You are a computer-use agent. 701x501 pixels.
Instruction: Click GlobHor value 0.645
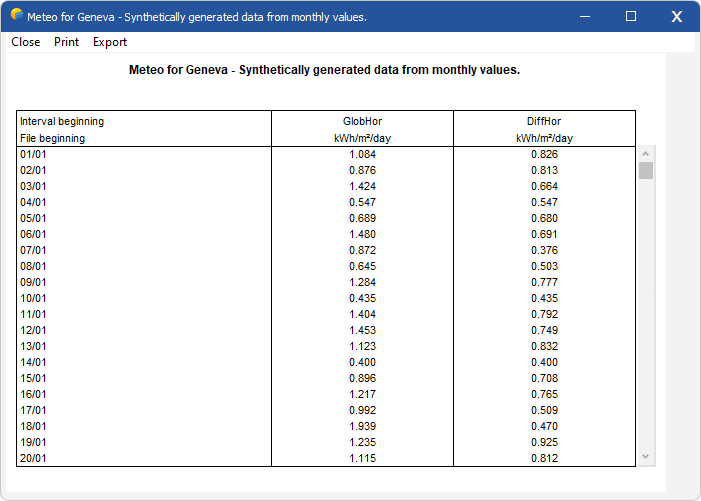pyautogui.click(x=362, y=266)
